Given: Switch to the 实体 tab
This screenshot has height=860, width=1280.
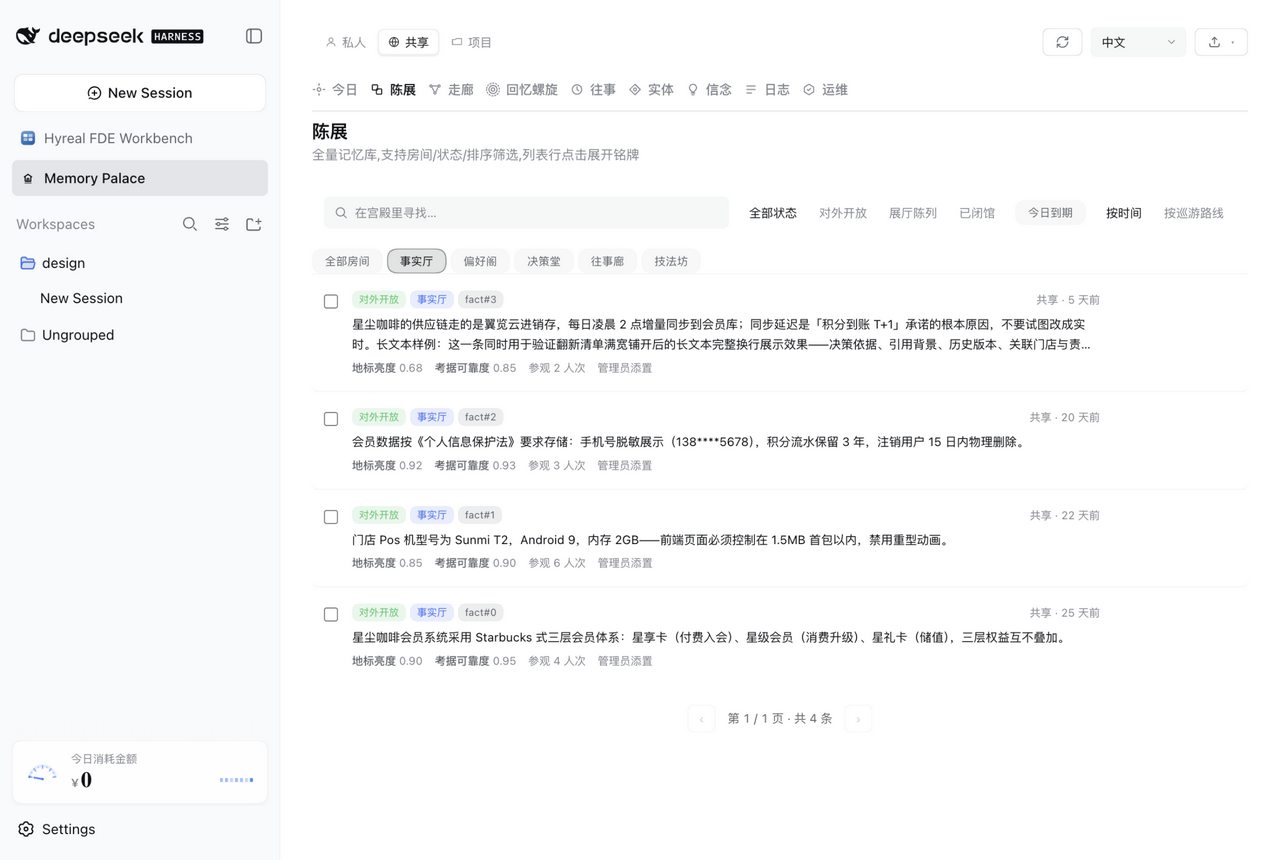Looking at the screenshot, I should [651, 90].
